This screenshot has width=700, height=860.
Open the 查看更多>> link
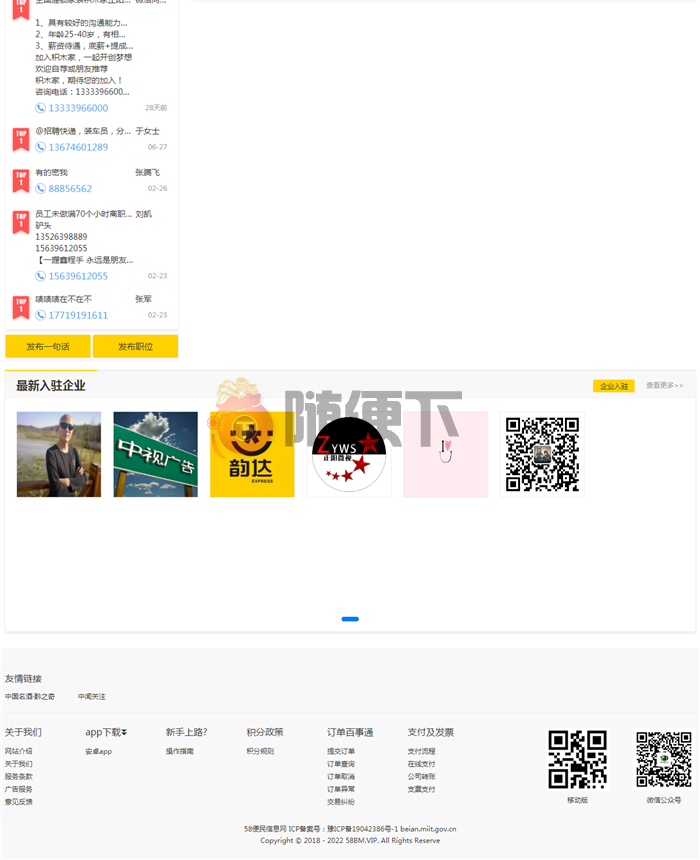tap(664, 386)
